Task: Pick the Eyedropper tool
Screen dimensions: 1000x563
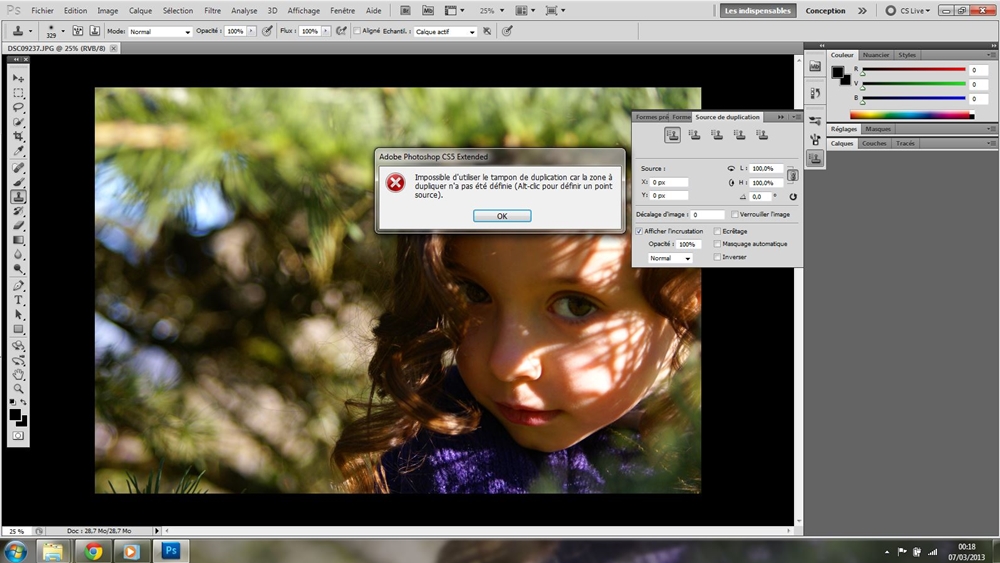Action: 18,150
